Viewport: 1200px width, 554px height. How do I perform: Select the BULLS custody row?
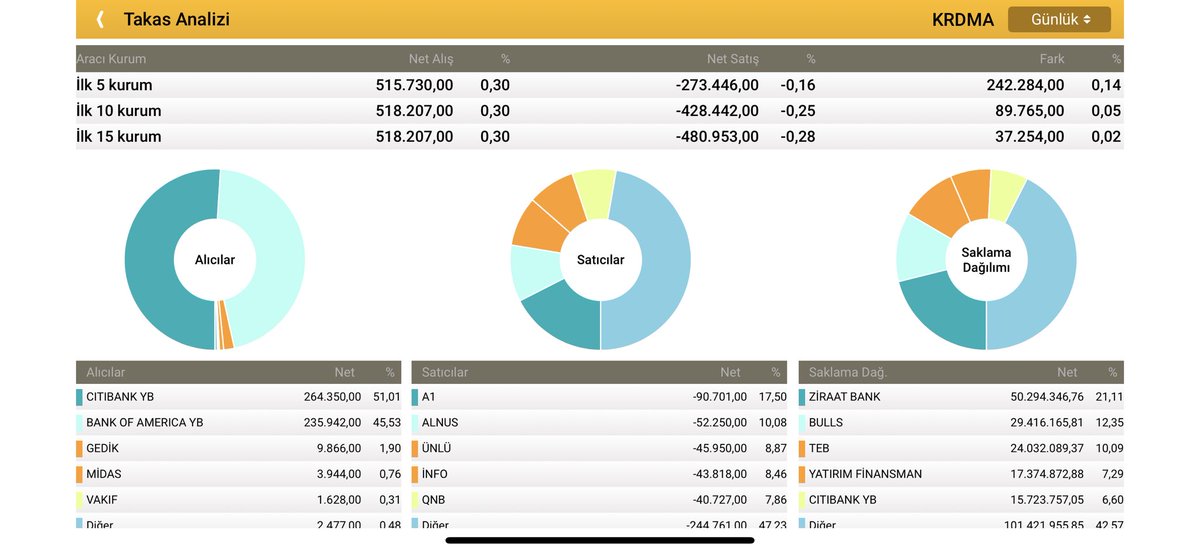(x=961, y=423)
